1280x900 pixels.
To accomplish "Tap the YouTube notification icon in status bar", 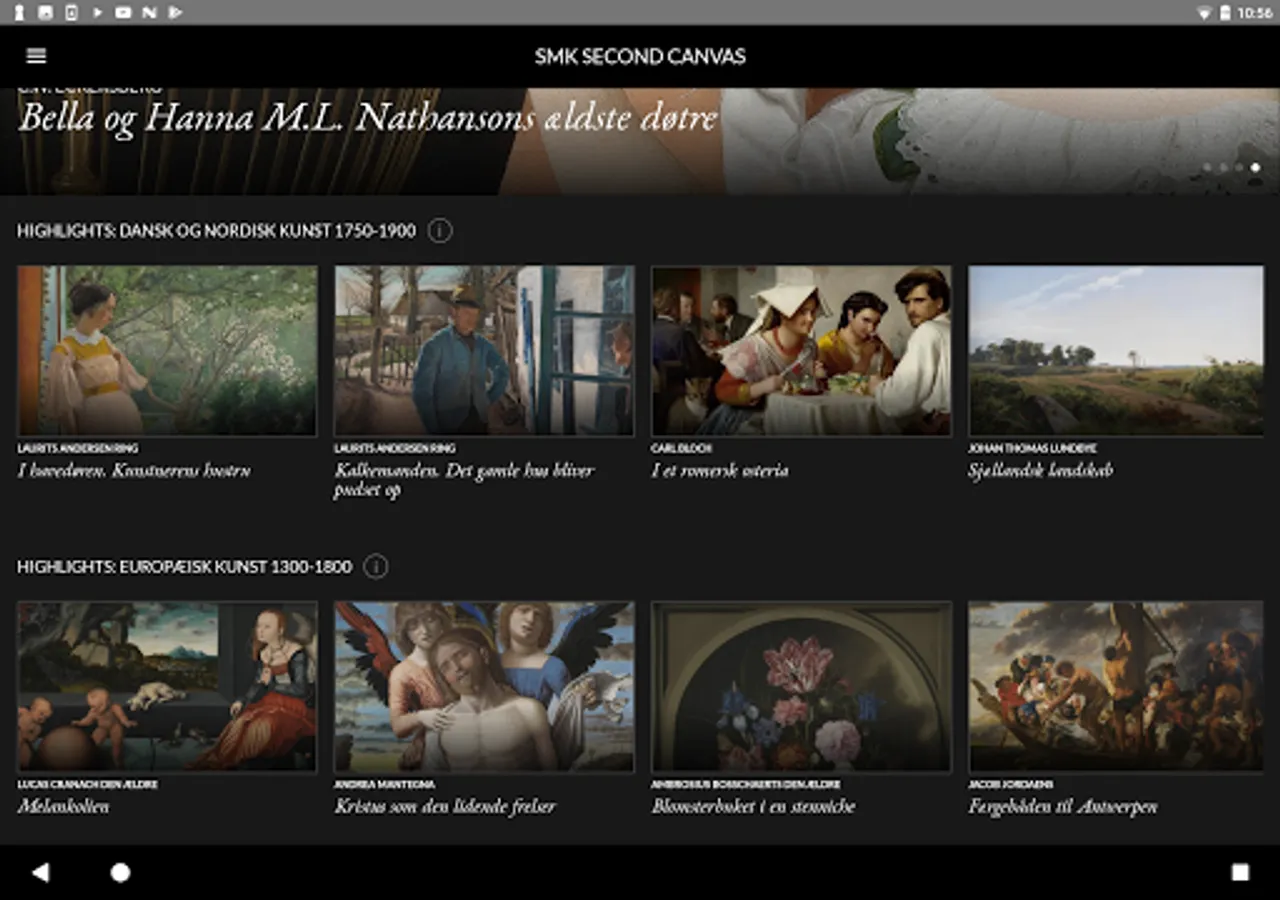I will 123,12.
